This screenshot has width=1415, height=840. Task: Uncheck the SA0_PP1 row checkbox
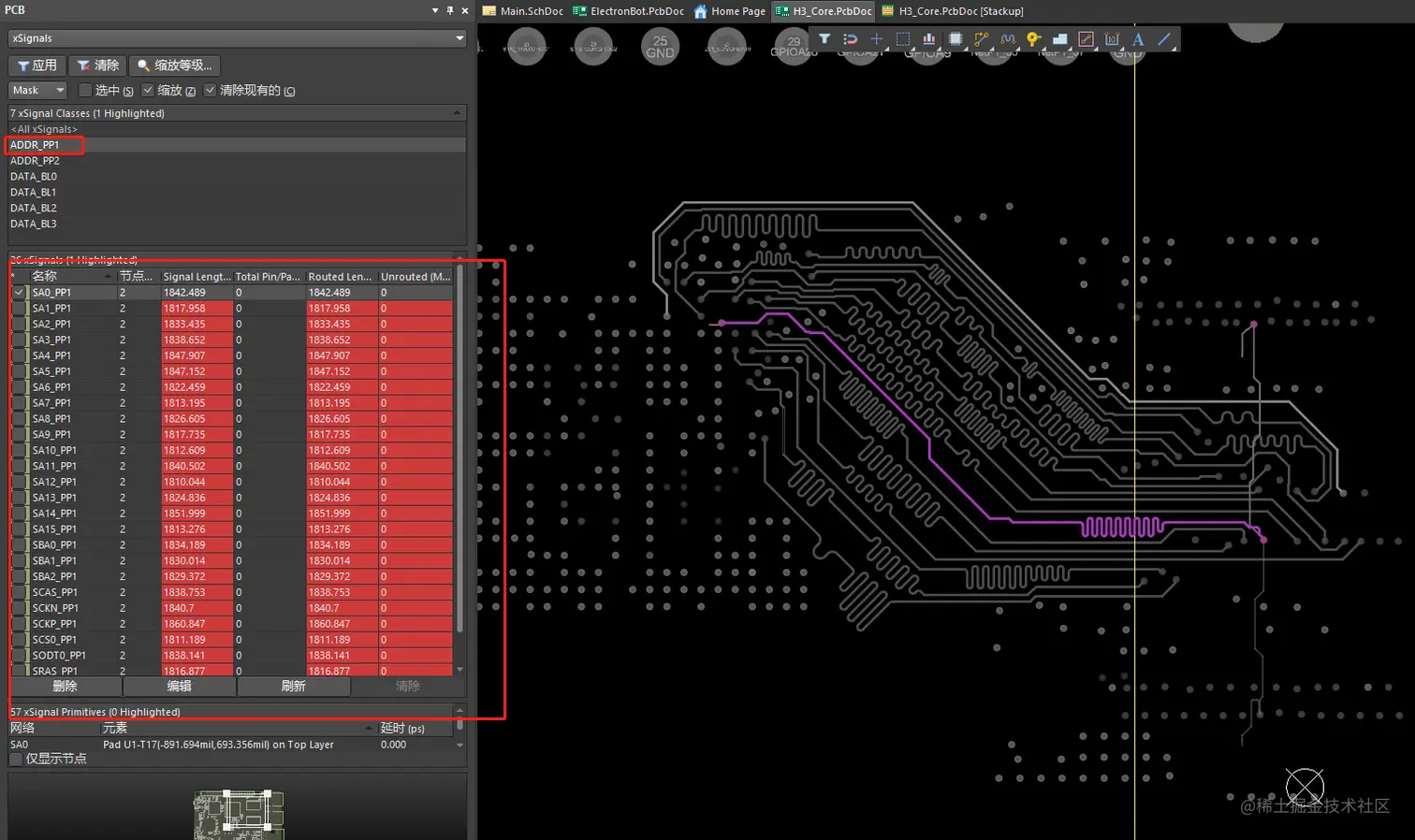pos(19,293)
